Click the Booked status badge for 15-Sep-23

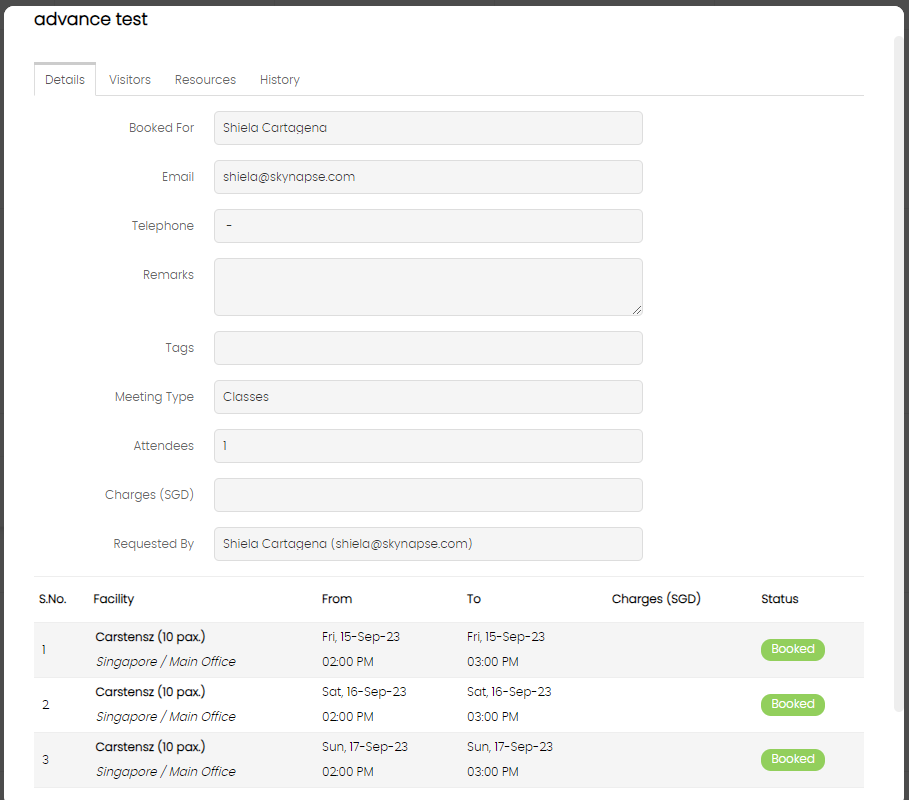point(792,649)
